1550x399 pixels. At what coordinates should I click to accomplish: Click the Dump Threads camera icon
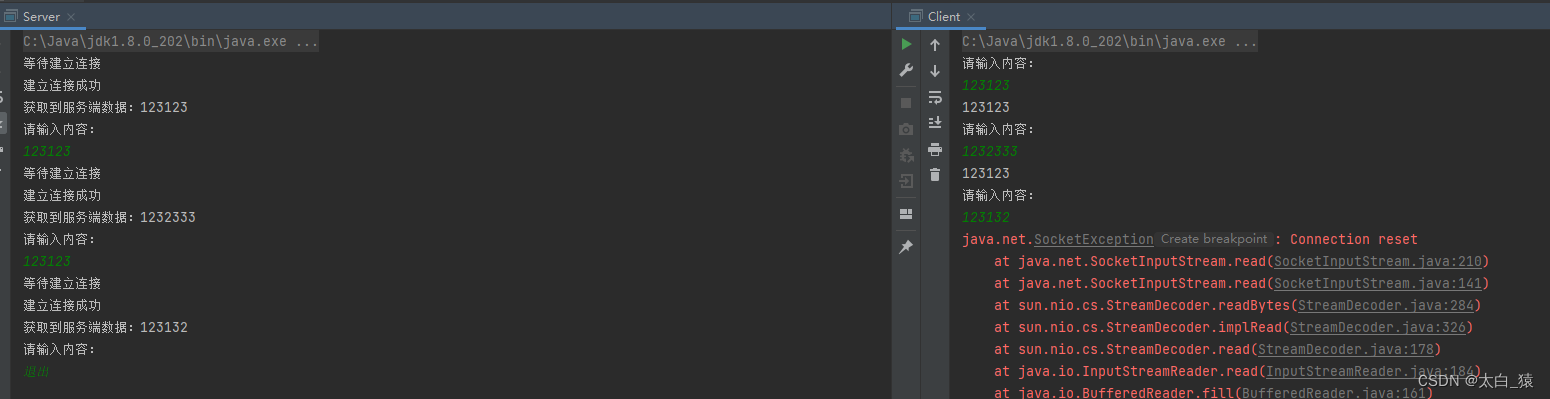(906, 129)
